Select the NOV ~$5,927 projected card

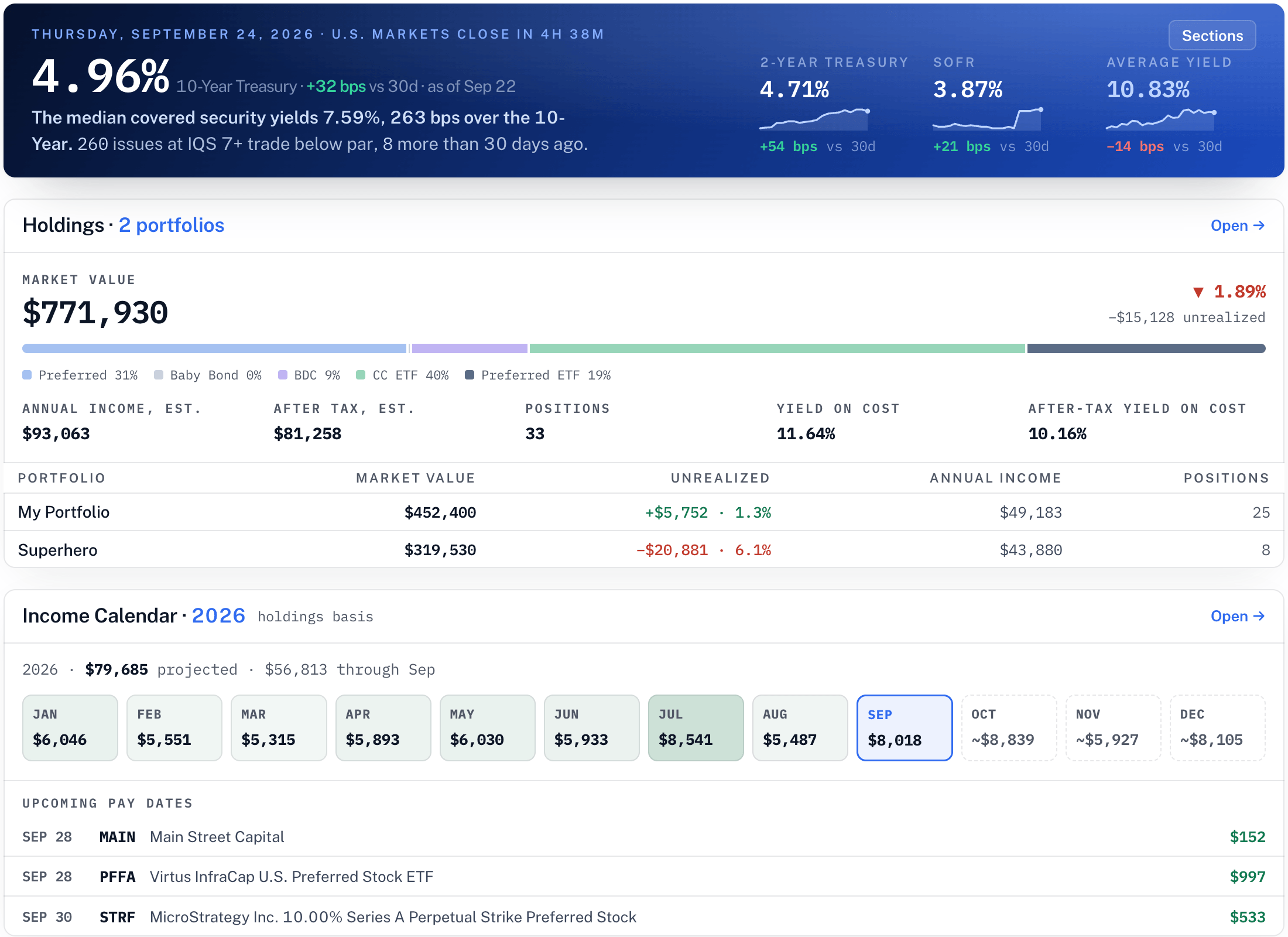click(1114, 728)
